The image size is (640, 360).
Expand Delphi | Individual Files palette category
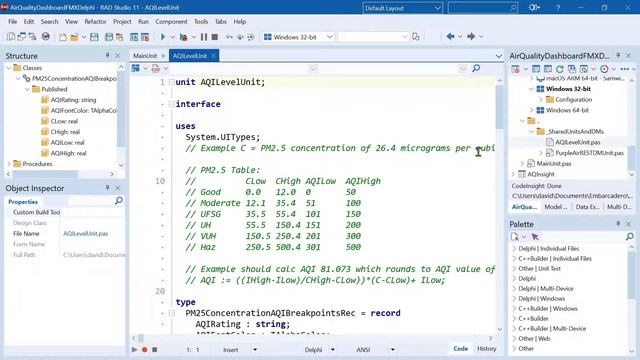point(514,248)
